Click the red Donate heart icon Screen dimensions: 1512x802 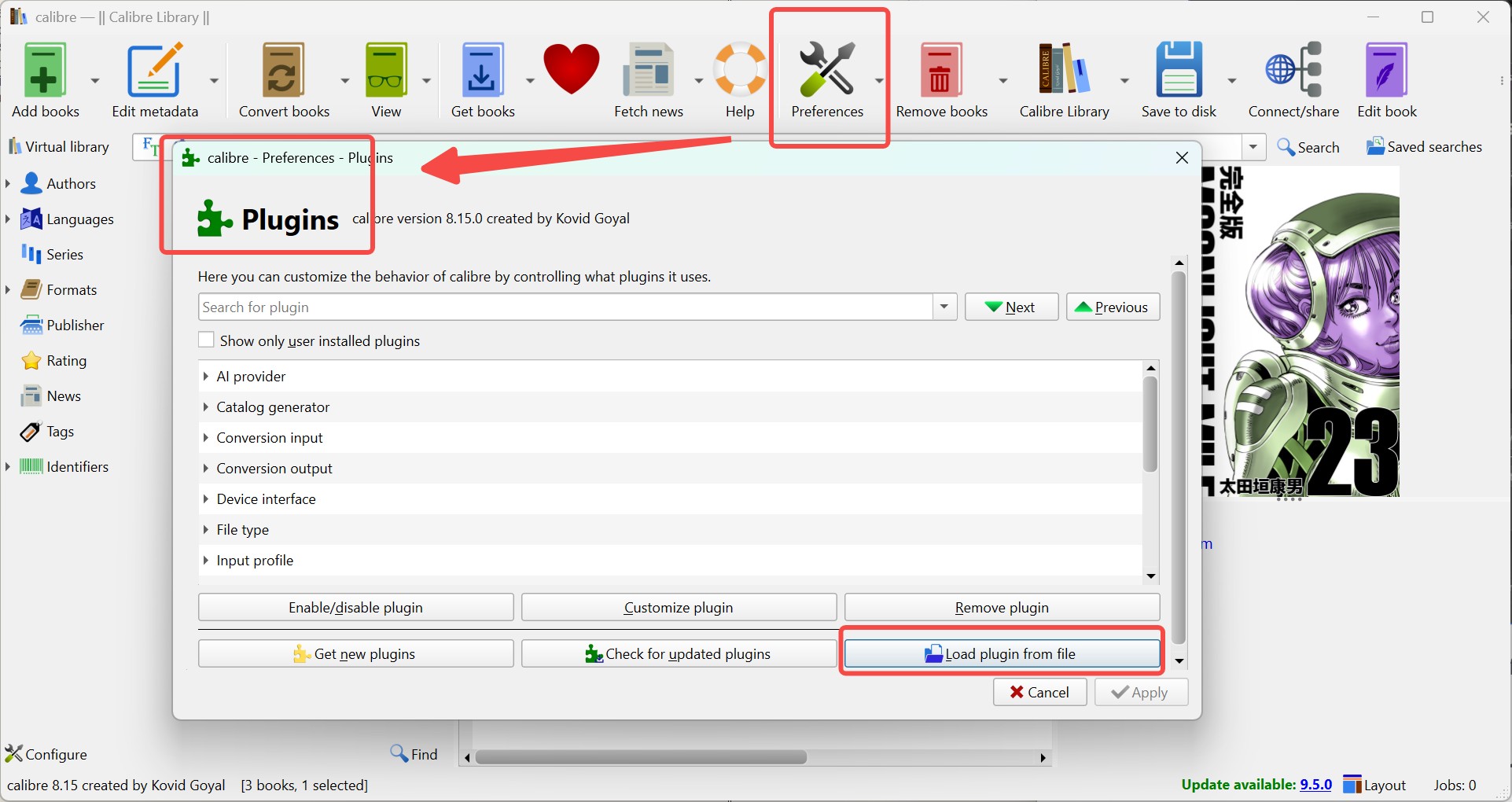tap(571, 71)
